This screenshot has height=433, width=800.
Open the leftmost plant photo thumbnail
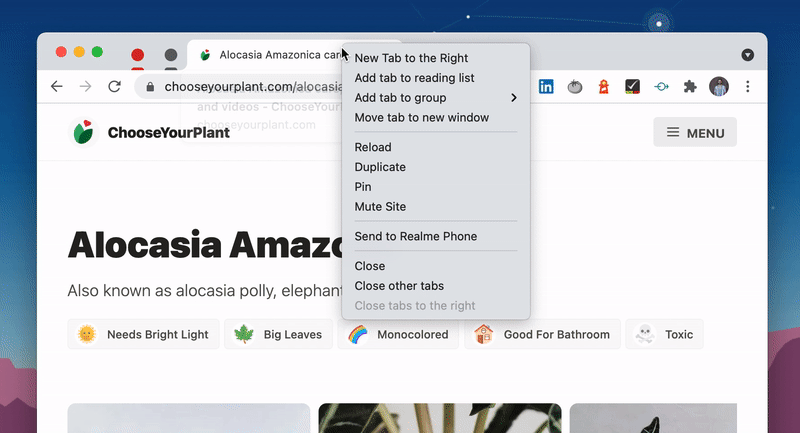[x=189, y=418]
